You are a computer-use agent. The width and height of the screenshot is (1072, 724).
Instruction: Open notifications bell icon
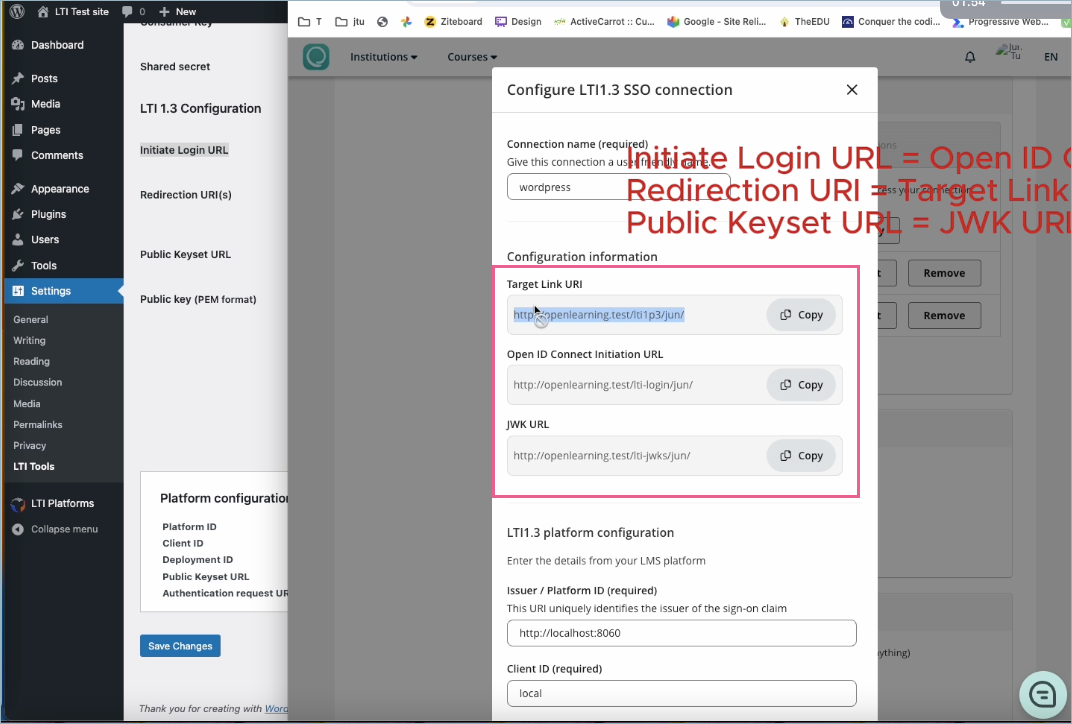coord(969,57)
